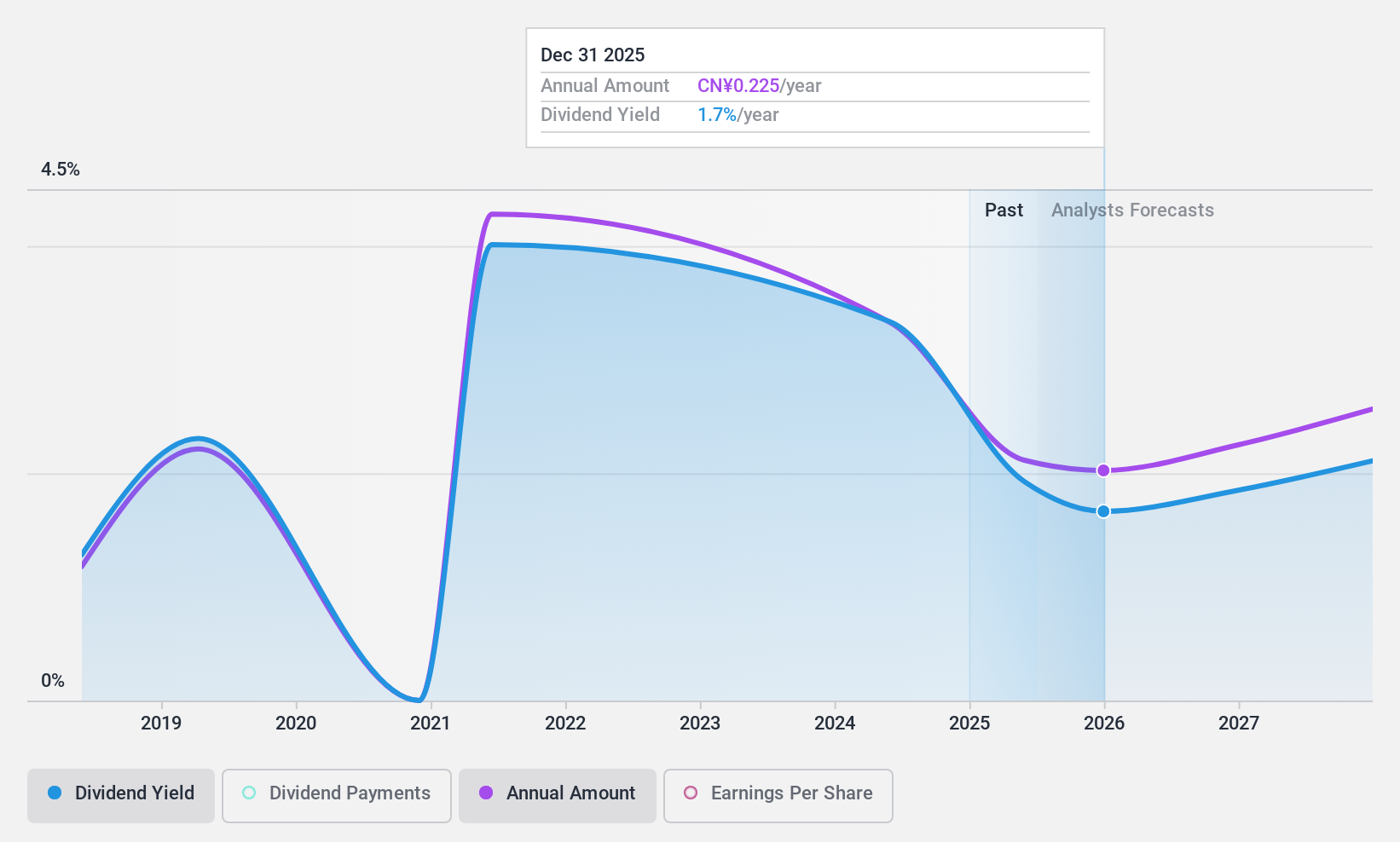Click the pink Earnings Per Share circle
The width and height of the screenshot is (1400, 842).
tap(691, 793)
